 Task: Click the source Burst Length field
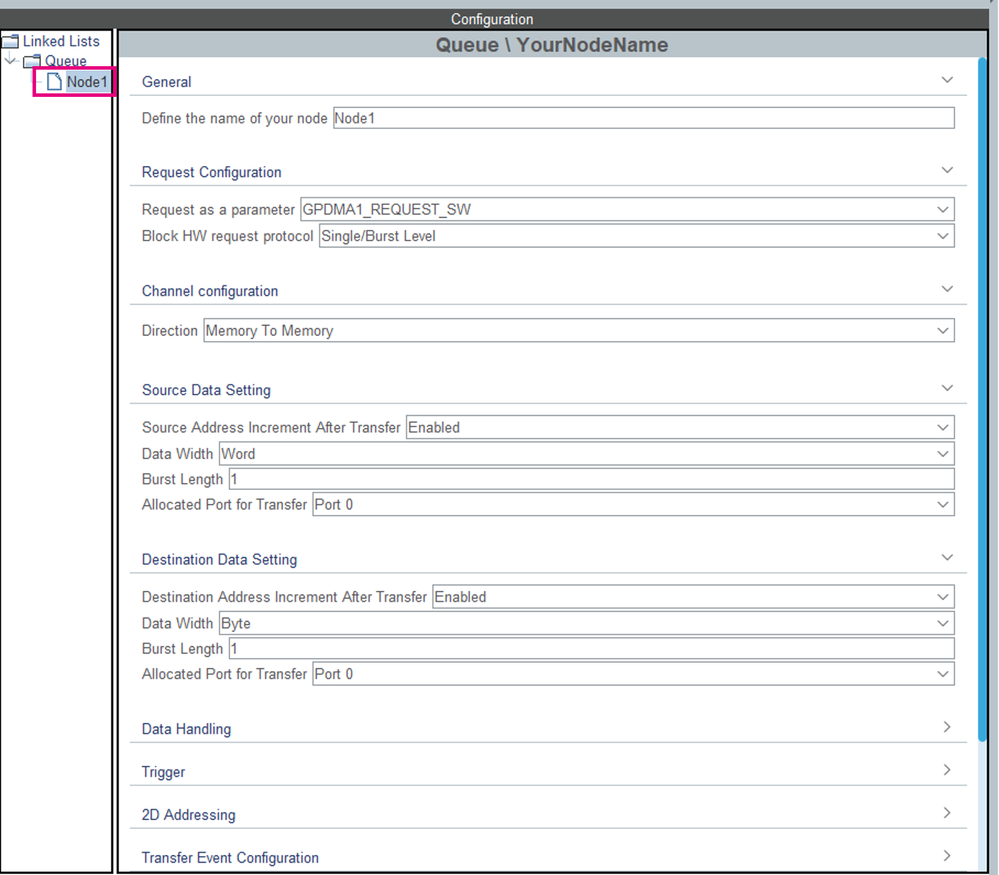pos(591,479)
